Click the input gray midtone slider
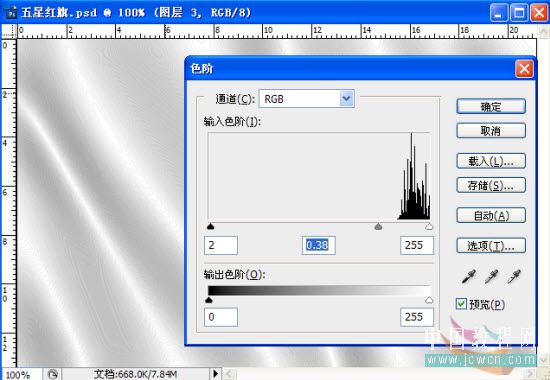Viewport: 550px width, 380px height. tap(378, 227)
